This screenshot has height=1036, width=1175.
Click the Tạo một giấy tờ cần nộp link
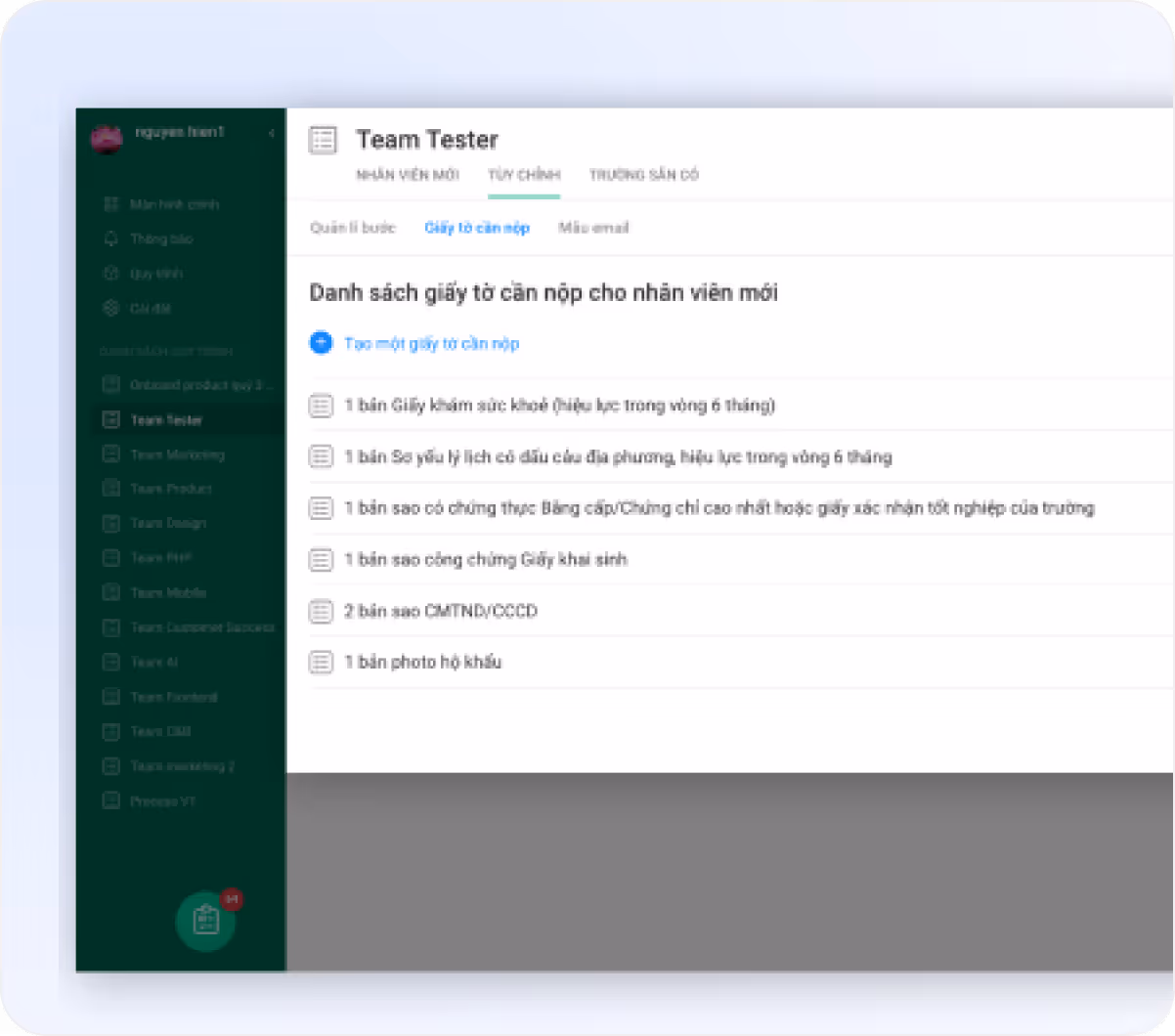pos(432,343)
